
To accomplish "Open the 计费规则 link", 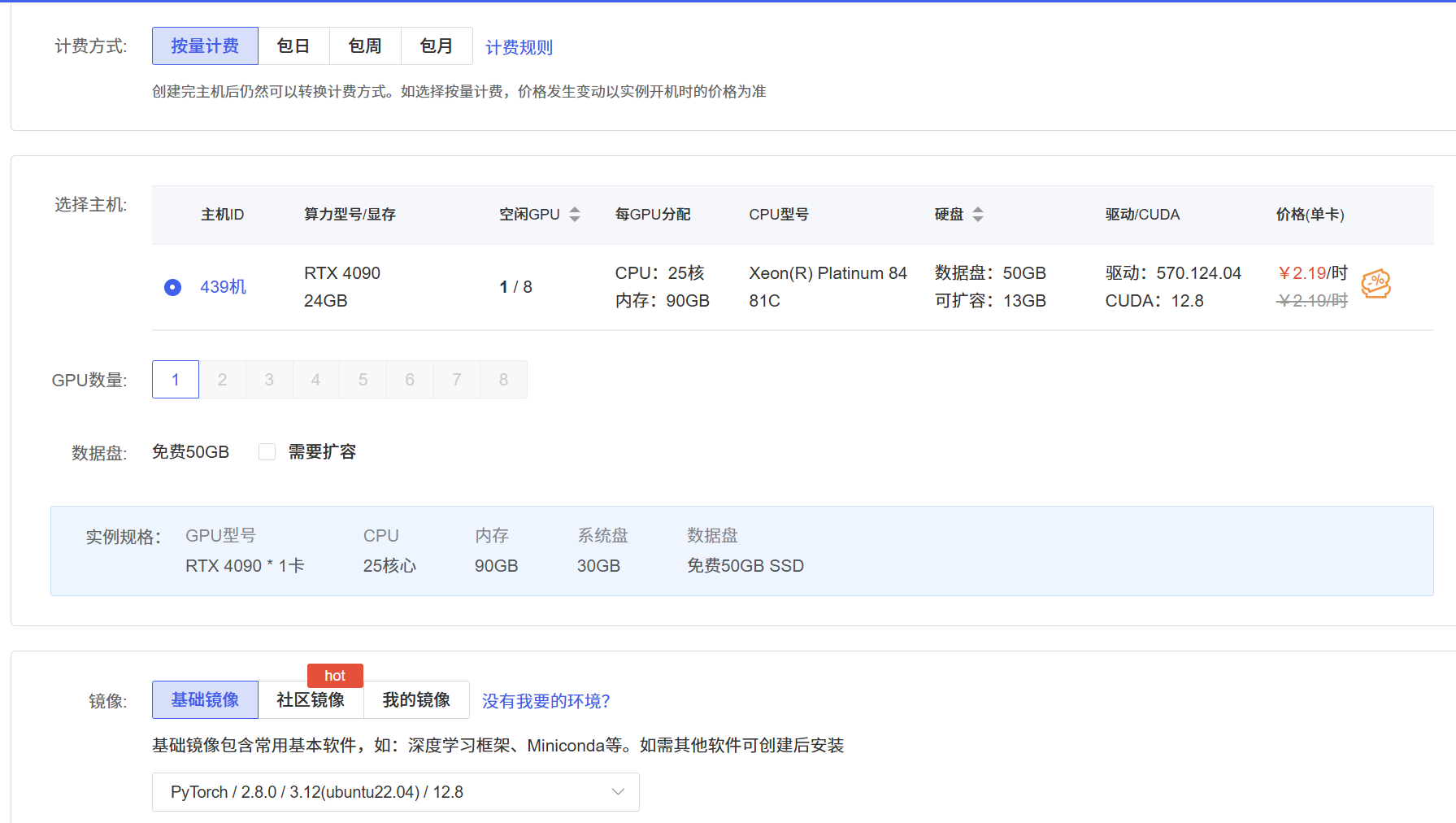I will pos(519,47).
